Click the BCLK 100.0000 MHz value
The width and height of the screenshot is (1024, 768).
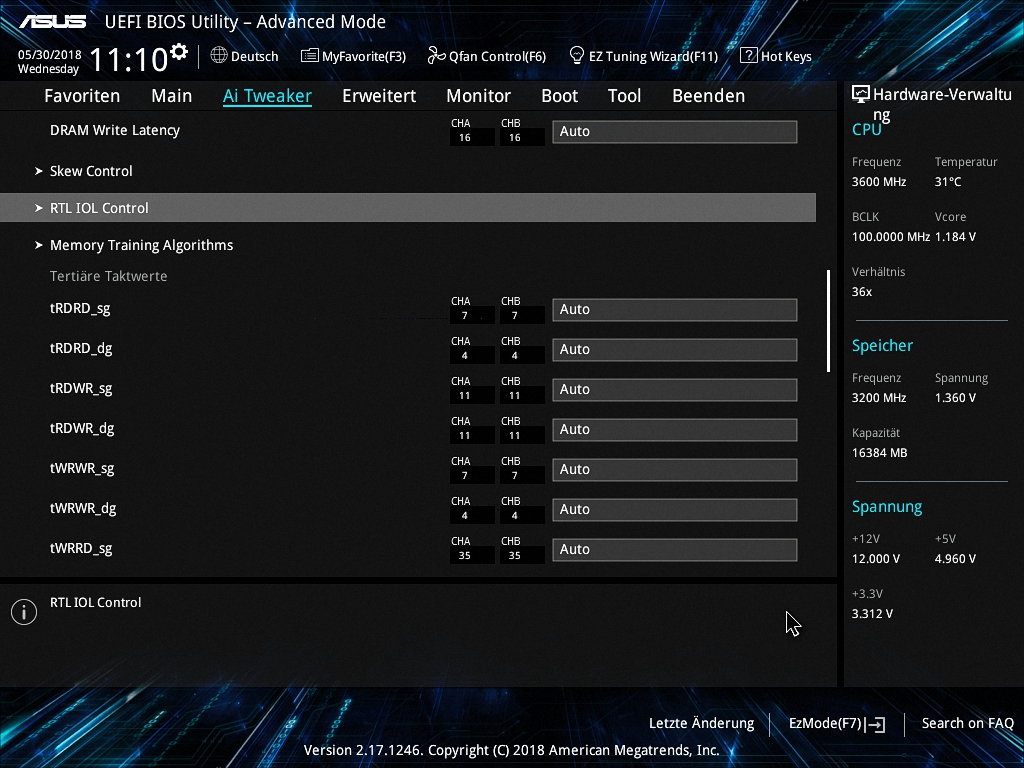click(891, 237)
